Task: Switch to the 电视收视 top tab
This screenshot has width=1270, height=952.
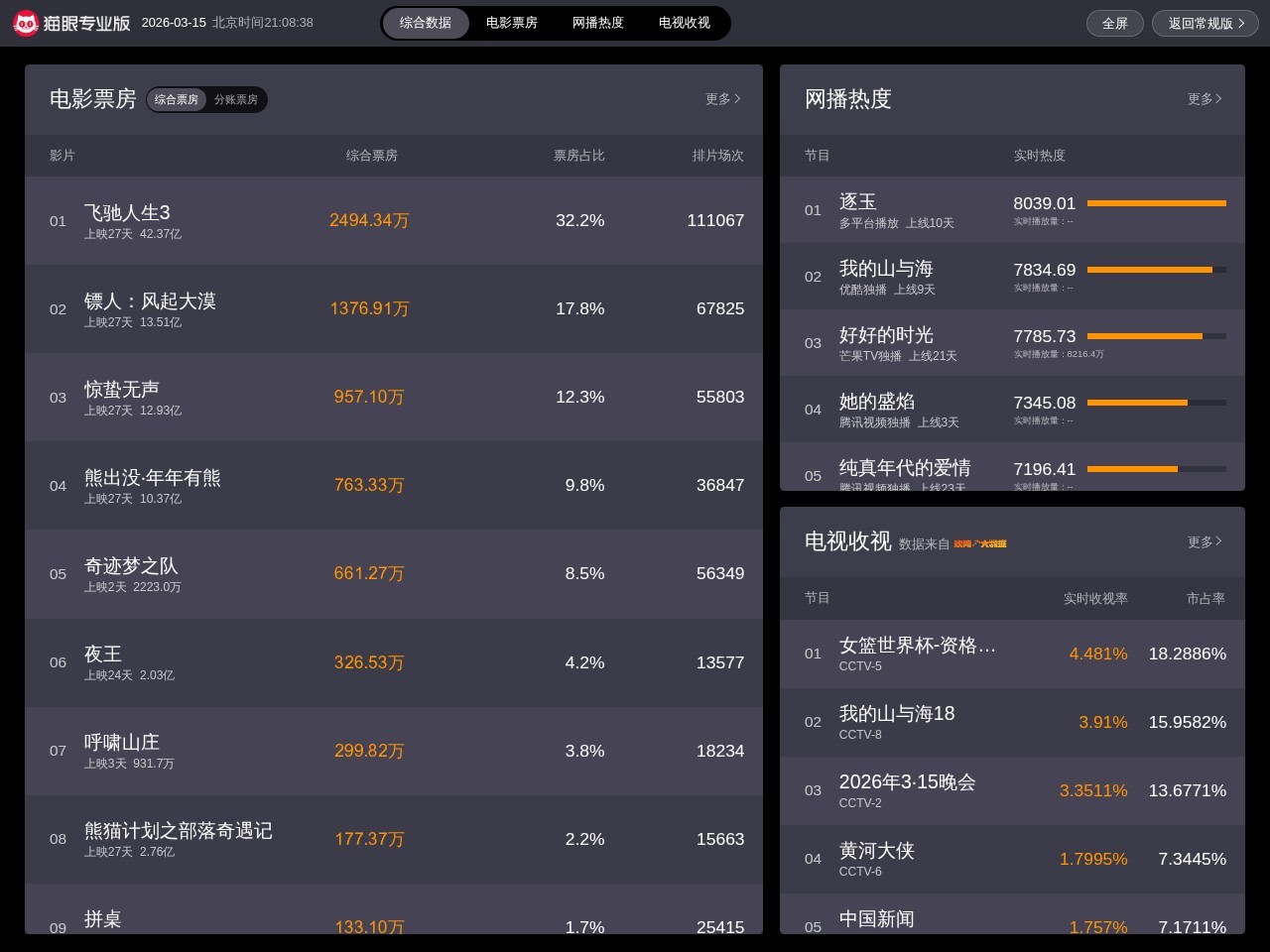Action: pyautogui.click(x=685, y=23)
